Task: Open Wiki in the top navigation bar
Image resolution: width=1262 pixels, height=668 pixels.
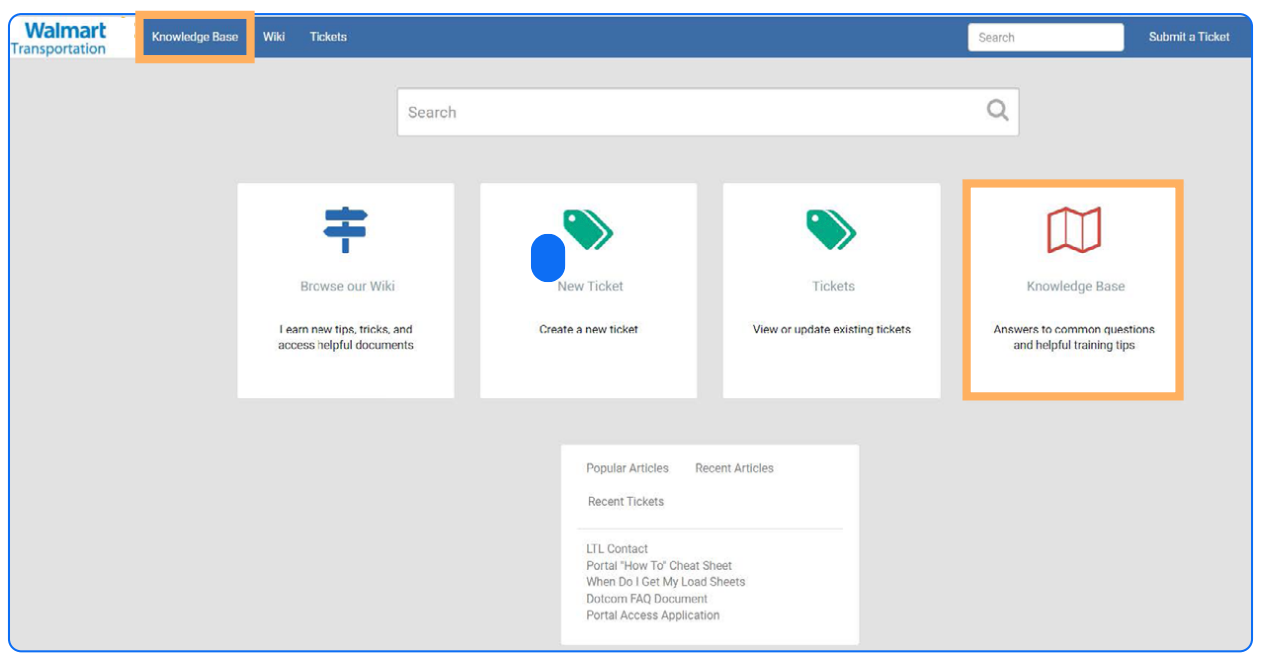Action: 274,37
